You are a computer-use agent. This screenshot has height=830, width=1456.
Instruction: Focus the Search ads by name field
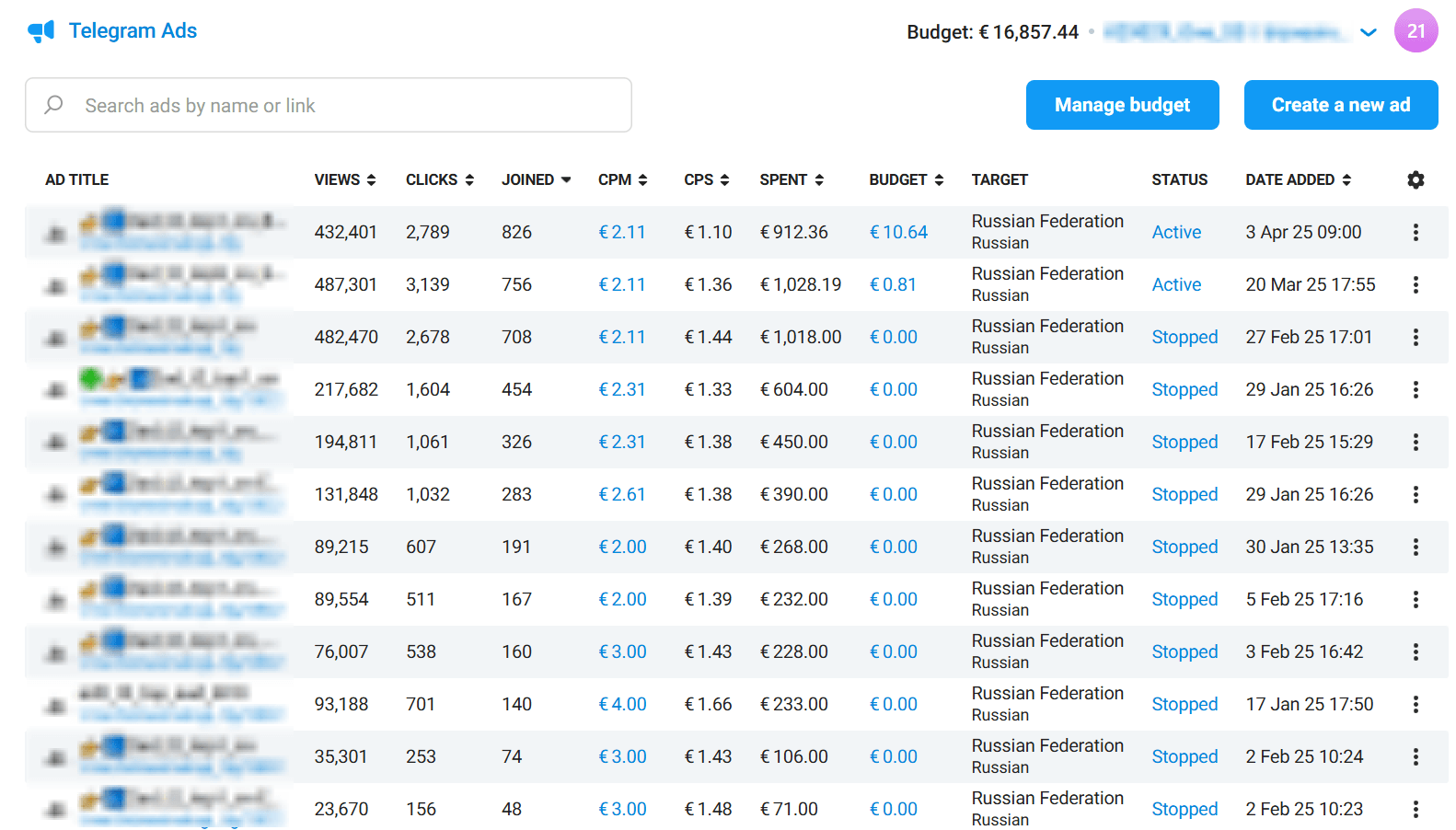click(x=350, y=105)
